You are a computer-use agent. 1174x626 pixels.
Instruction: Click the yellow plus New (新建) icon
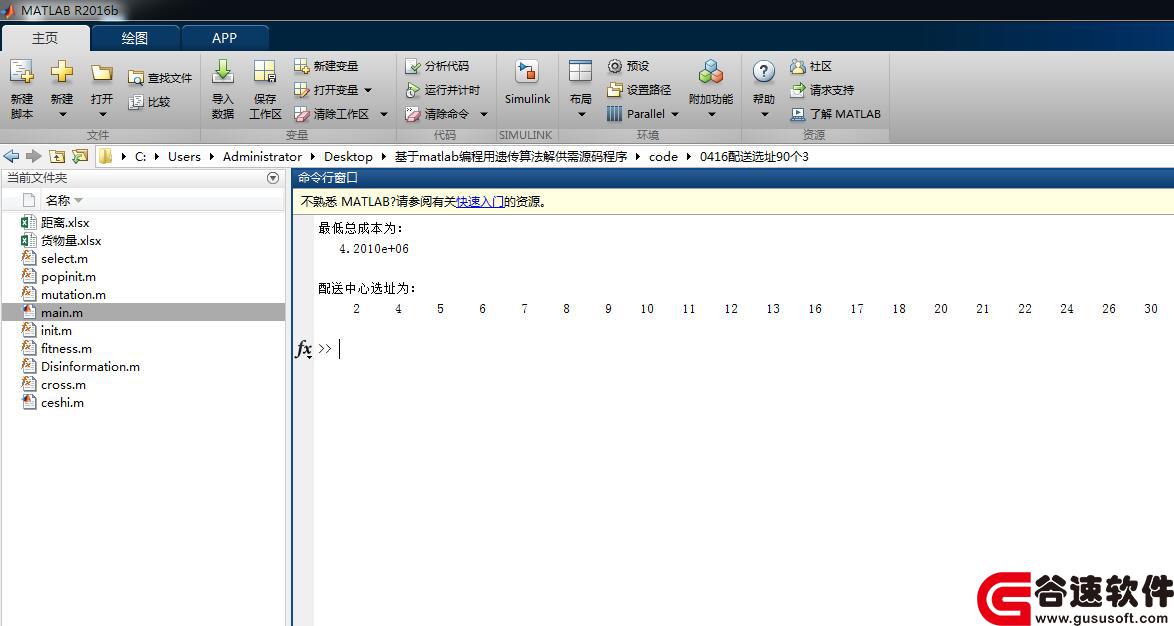[x=62, y=72]
